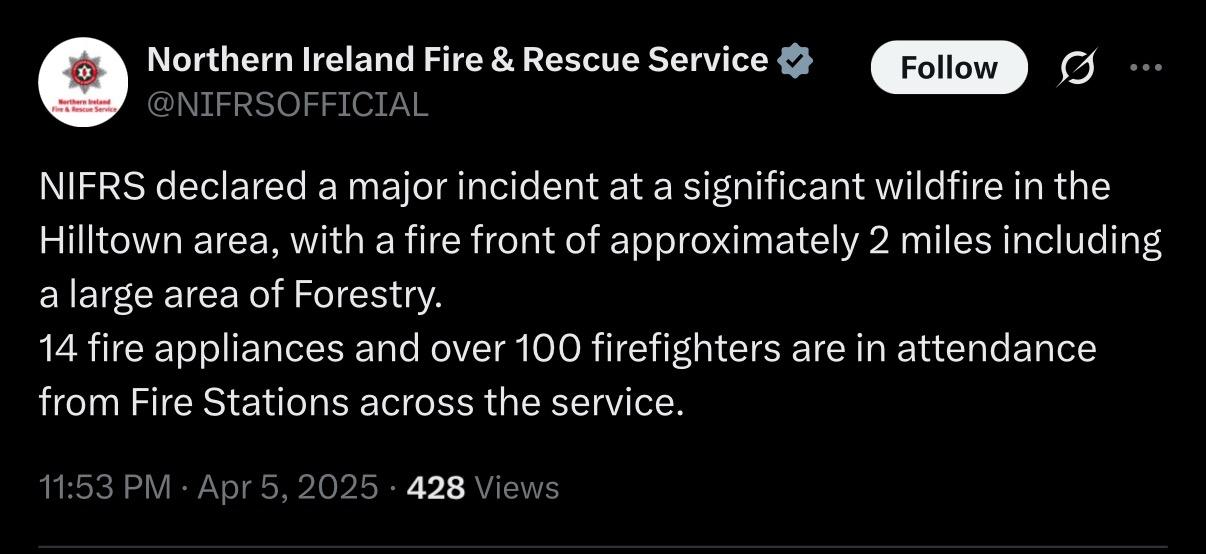The height and width of the screenshot is (554, 1206).
Task: Open the three-dot more options menu
Action: pyautogui.click(x=1145, y=68)
